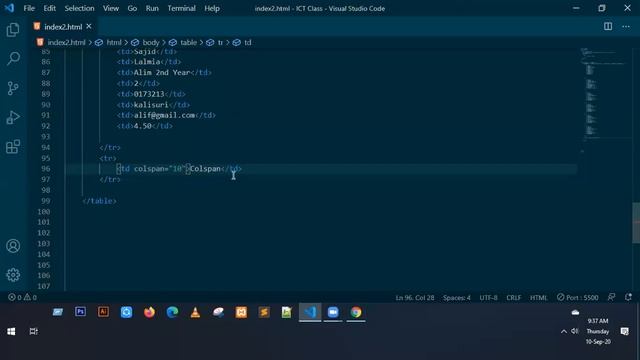Click line number 96 in the gutter
The width and height of the screenshot is (640, 360).
coord(46,169)
